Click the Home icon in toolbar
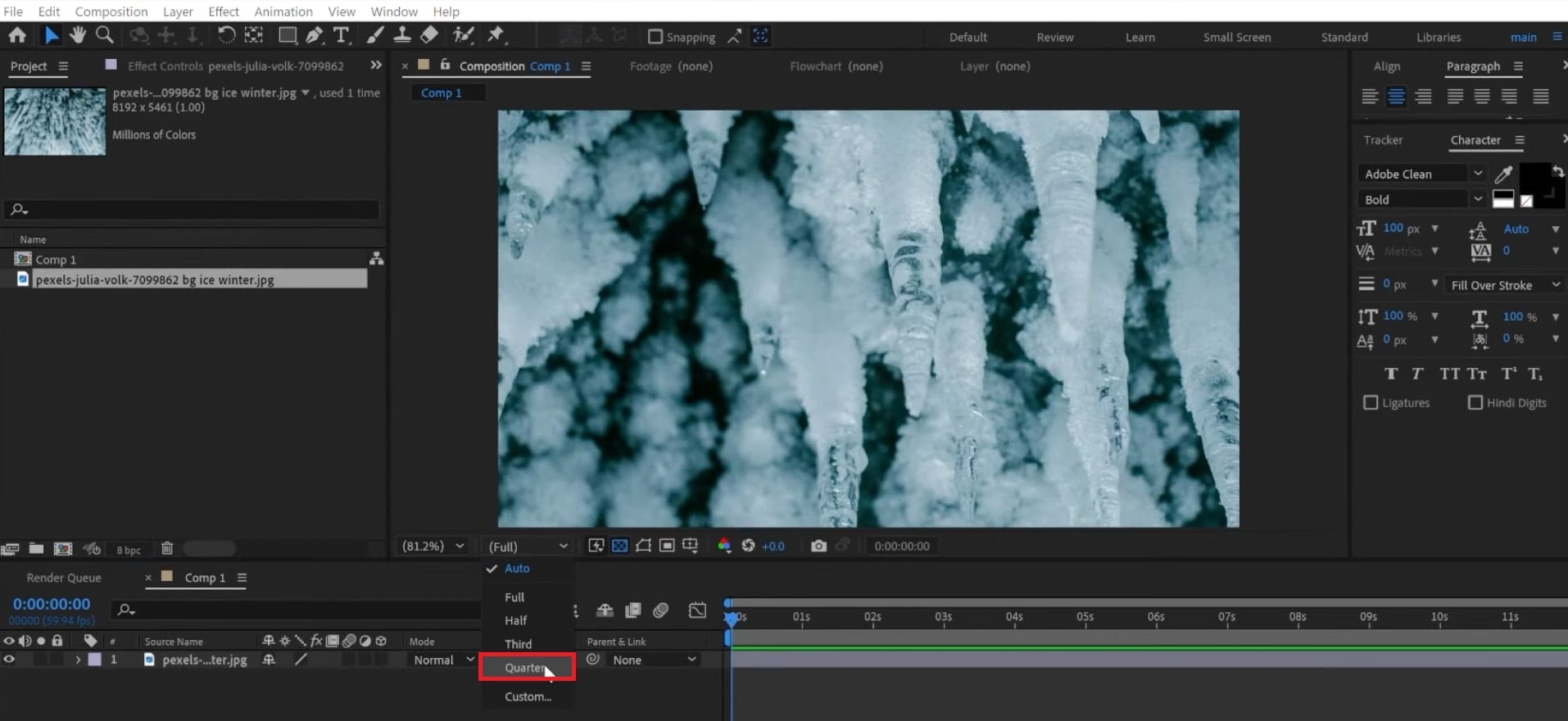 pos(17,35)
